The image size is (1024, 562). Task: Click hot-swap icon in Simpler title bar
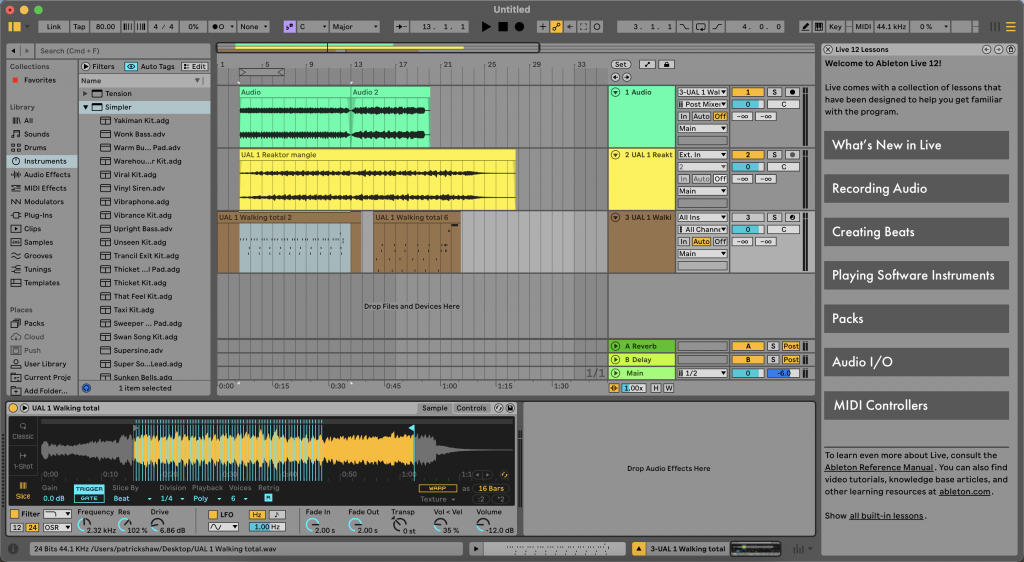[x=499, y=408]
